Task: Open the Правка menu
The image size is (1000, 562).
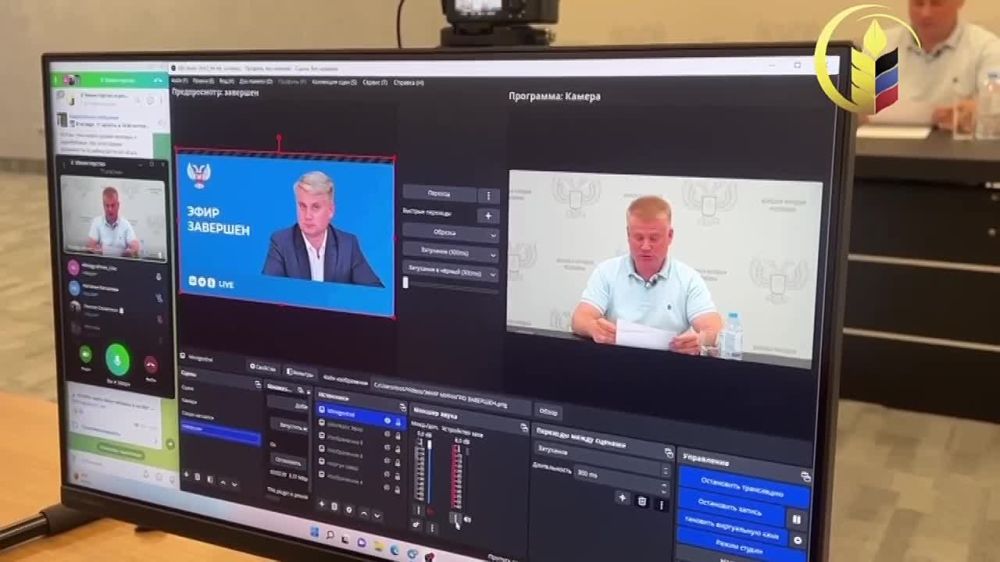Action: click(203, 81)
